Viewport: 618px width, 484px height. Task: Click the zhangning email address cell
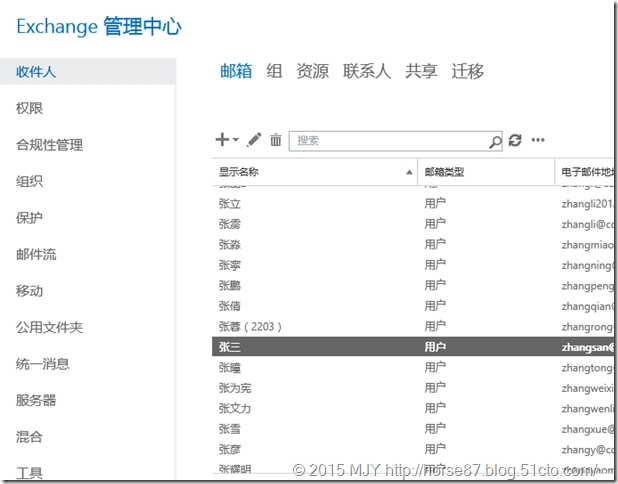point(588,266)
